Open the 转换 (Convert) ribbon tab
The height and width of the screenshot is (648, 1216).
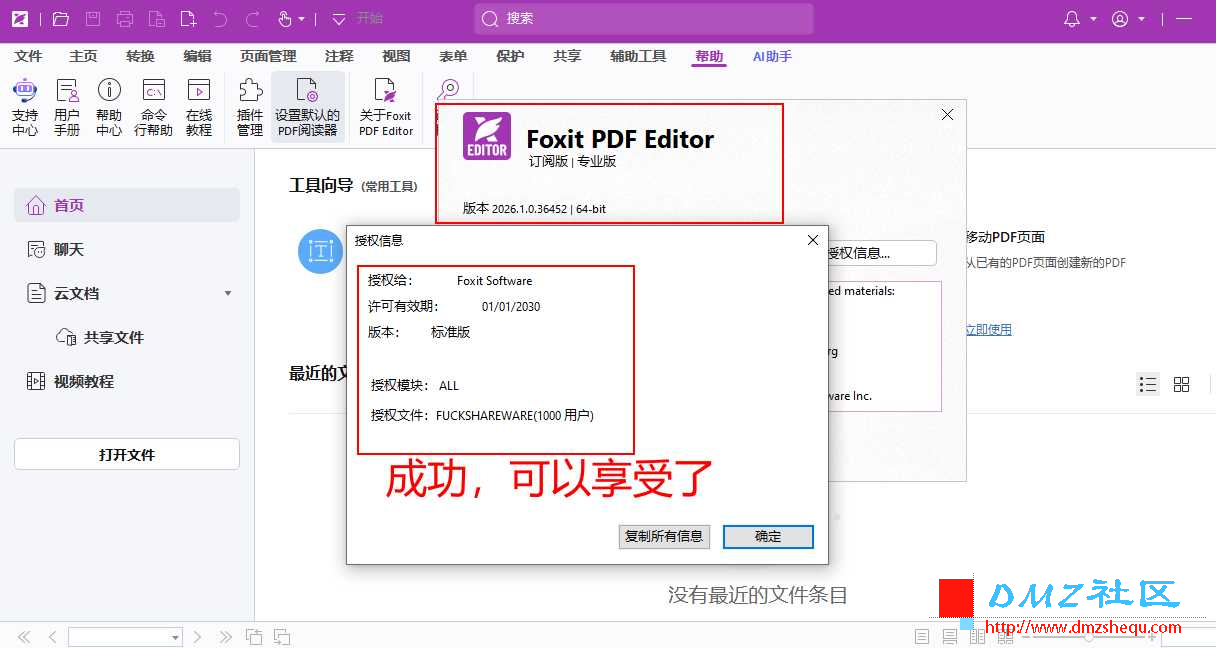[x=140, y=56]
